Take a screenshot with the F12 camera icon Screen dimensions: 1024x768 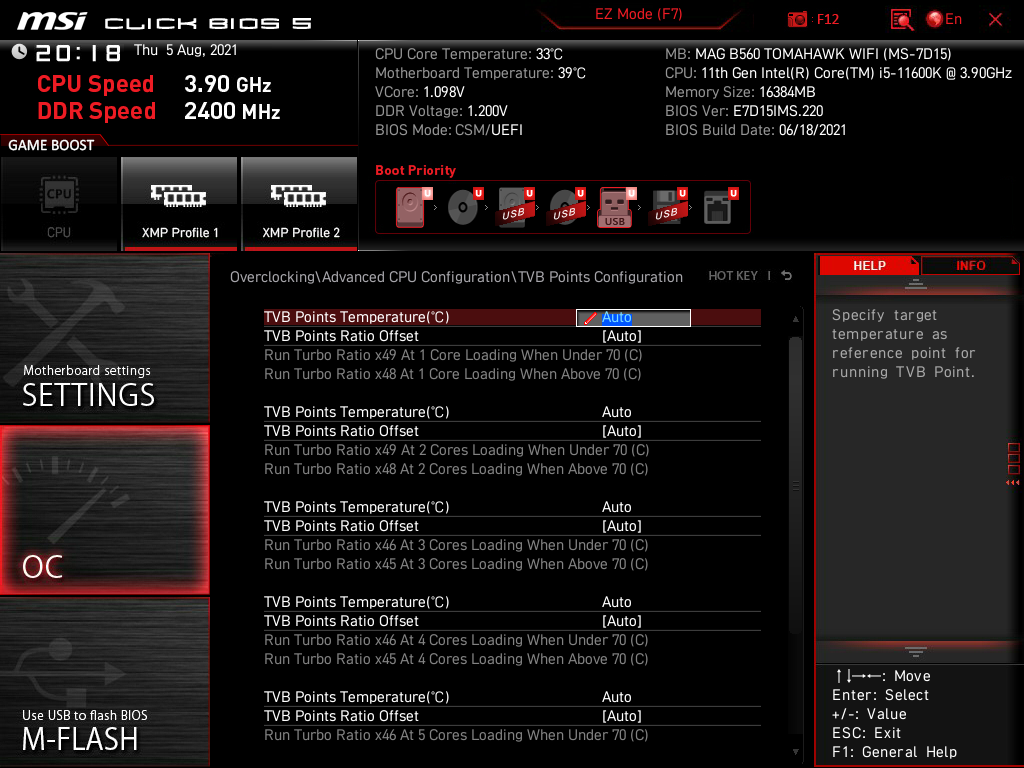coord(797,20)
